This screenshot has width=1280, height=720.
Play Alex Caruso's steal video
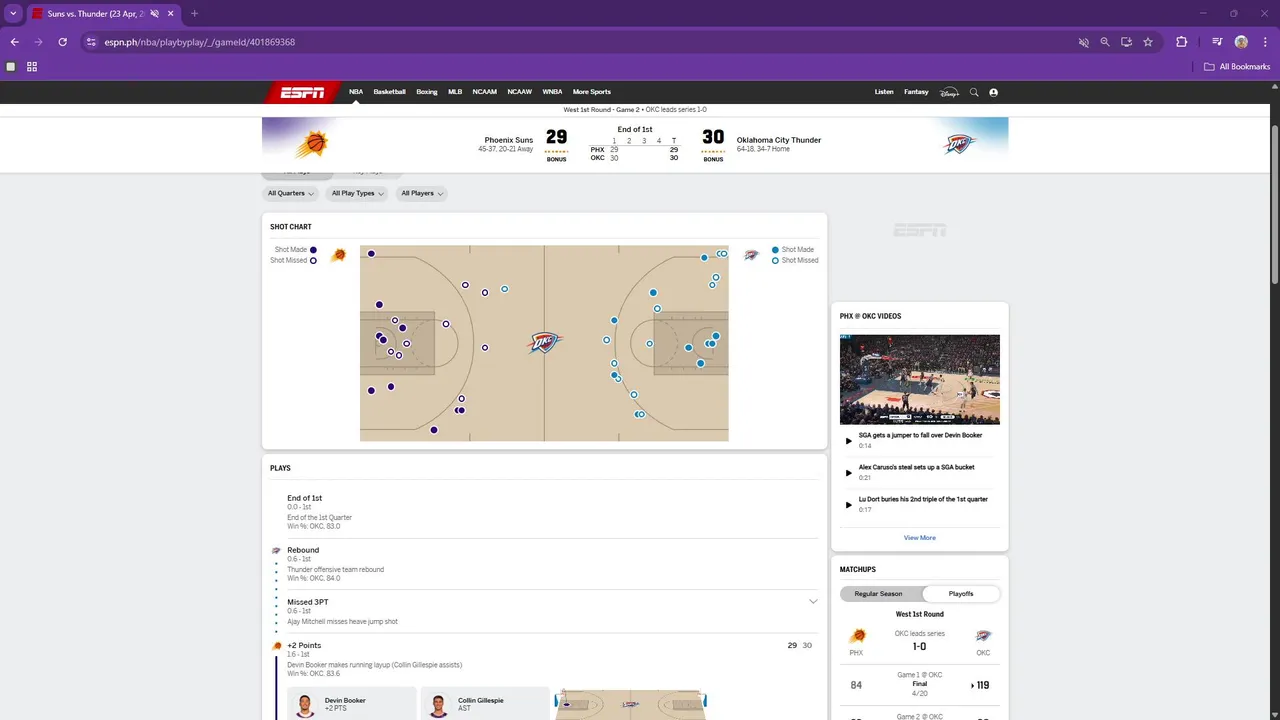[849, 472]
